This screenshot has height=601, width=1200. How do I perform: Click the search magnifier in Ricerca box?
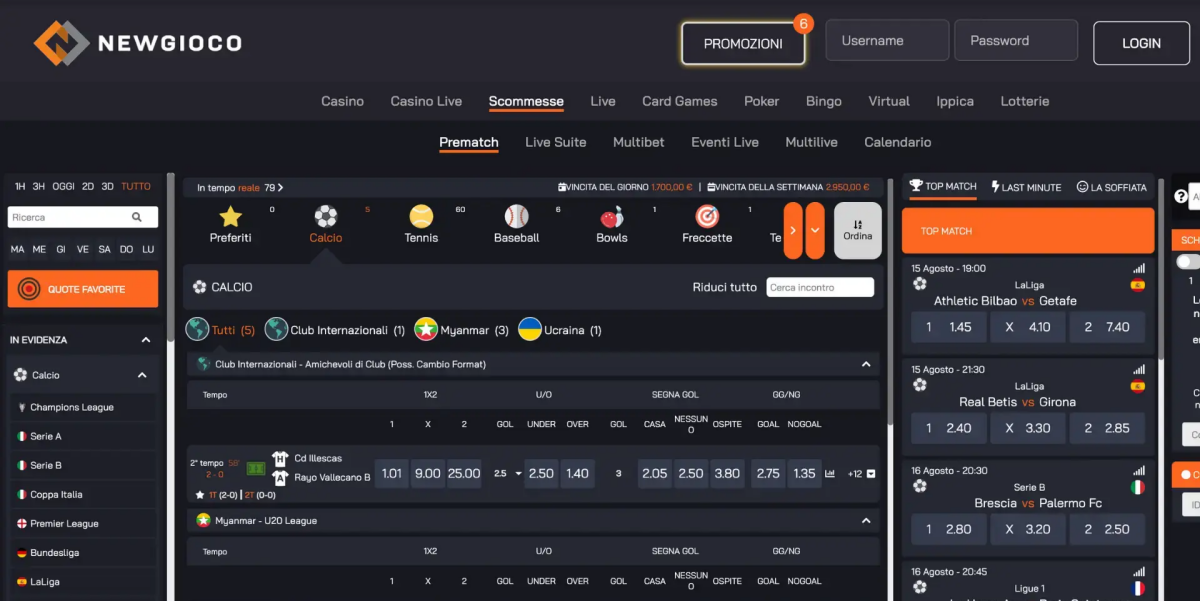coord(137,217)
